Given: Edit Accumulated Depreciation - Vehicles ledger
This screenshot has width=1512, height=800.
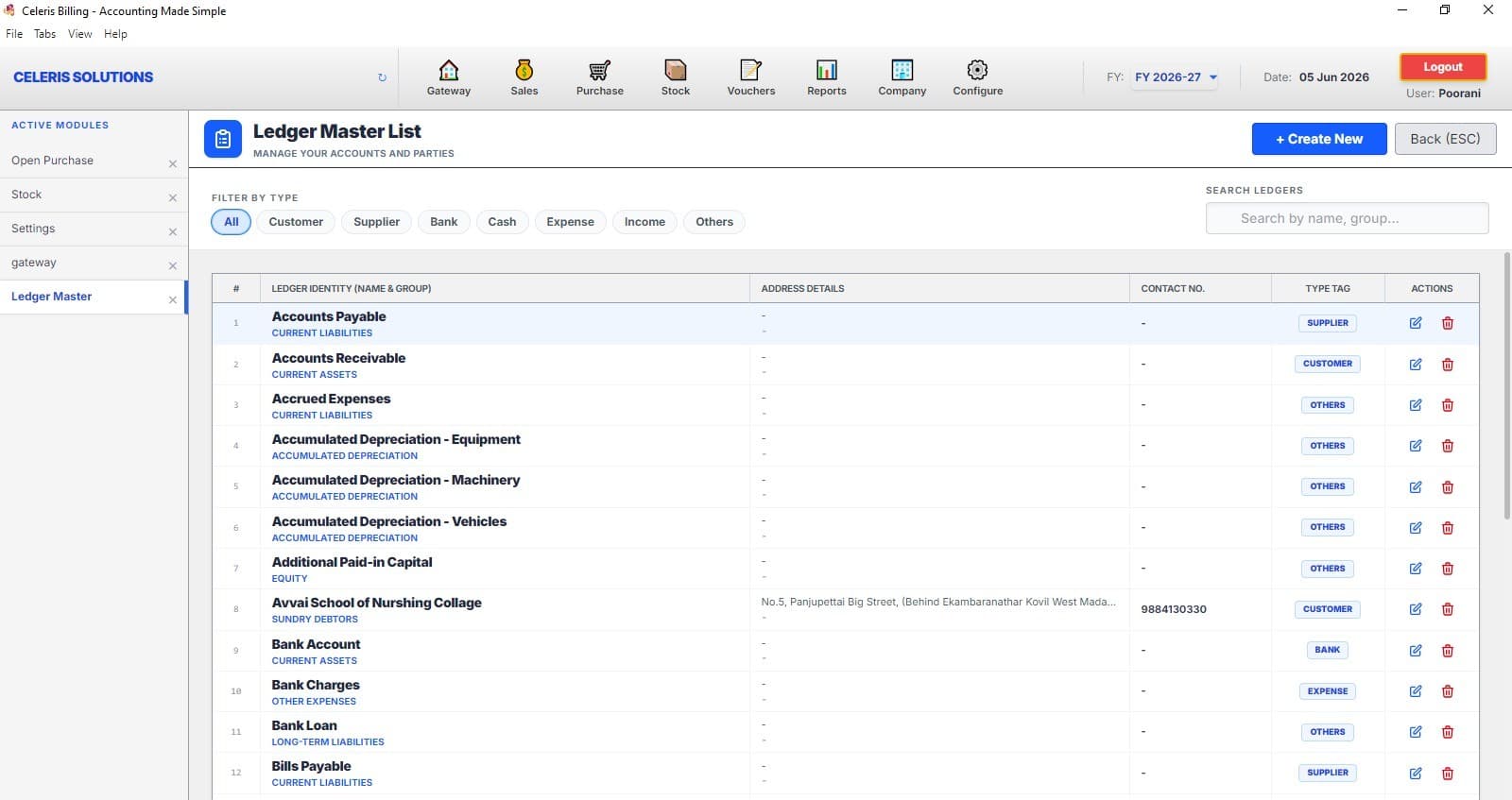Looking at the screenshot, I should click(1416, 528).
